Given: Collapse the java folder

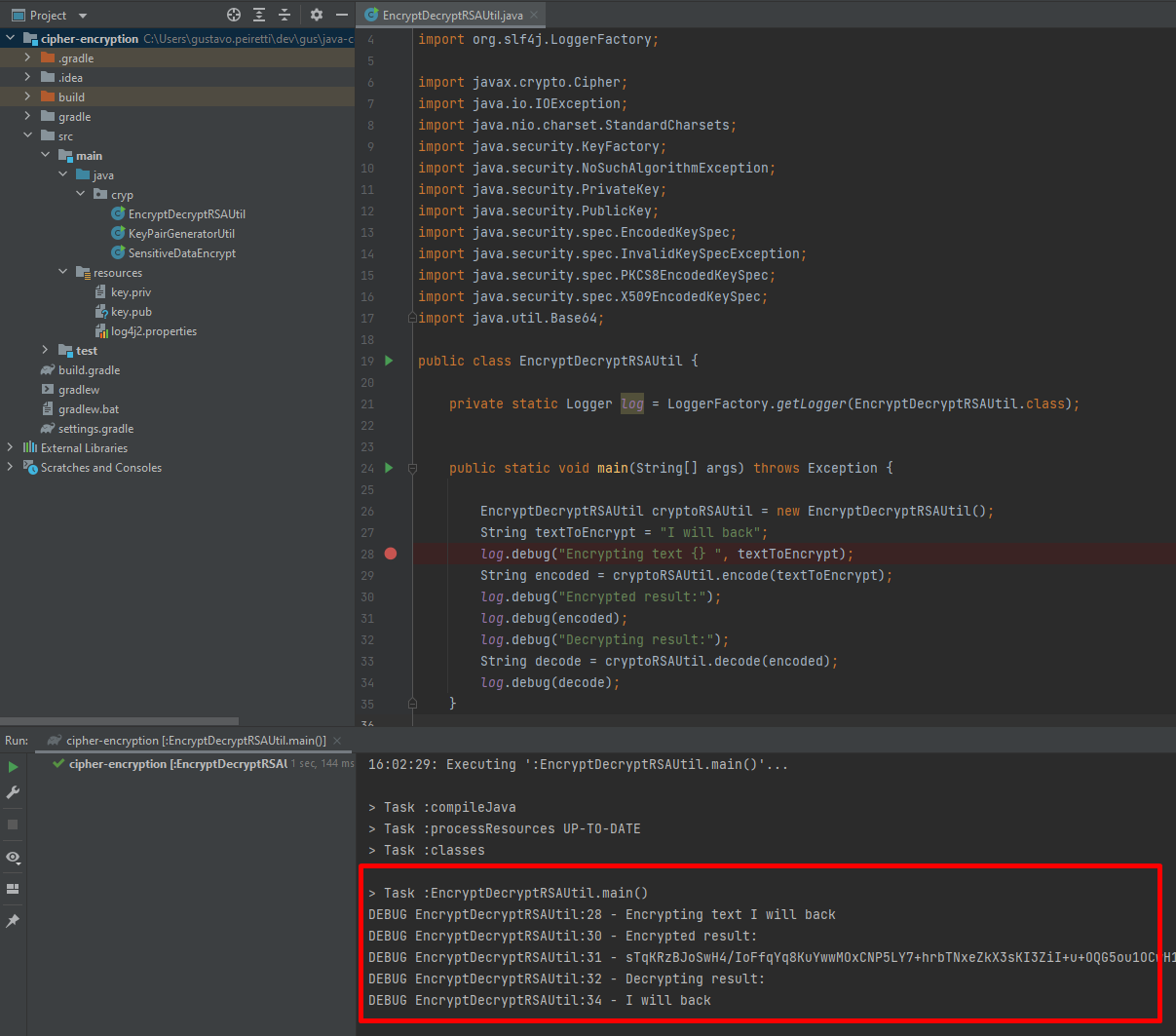Looking at the screenshot, I should (x=62, y=174).
